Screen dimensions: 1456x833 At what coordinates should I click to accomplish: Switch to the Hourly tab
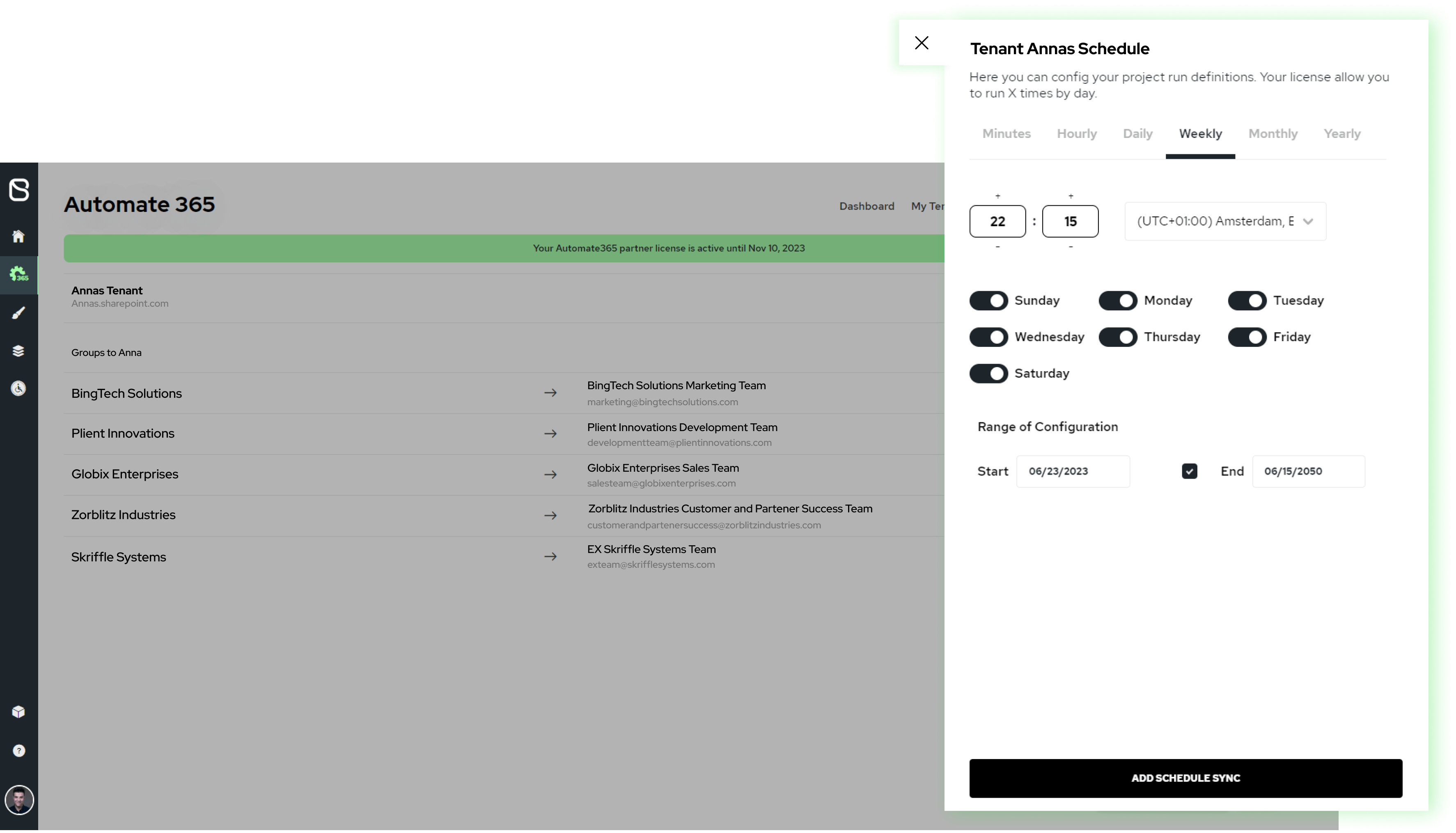pos(1078,134)
